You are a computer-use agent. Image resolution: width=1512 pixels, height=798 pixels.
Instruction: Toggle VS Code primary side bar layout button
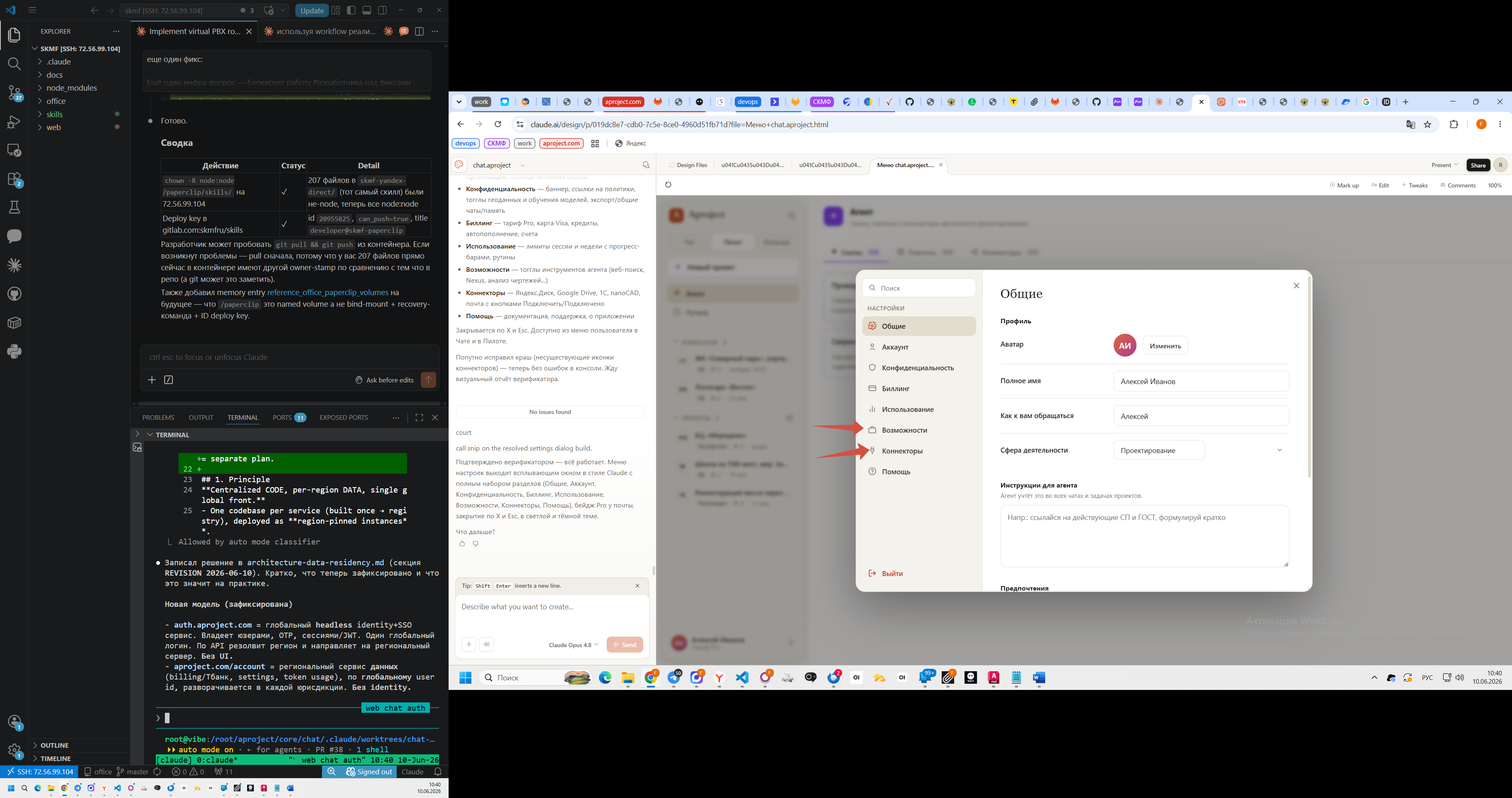[x=351, y=10]
